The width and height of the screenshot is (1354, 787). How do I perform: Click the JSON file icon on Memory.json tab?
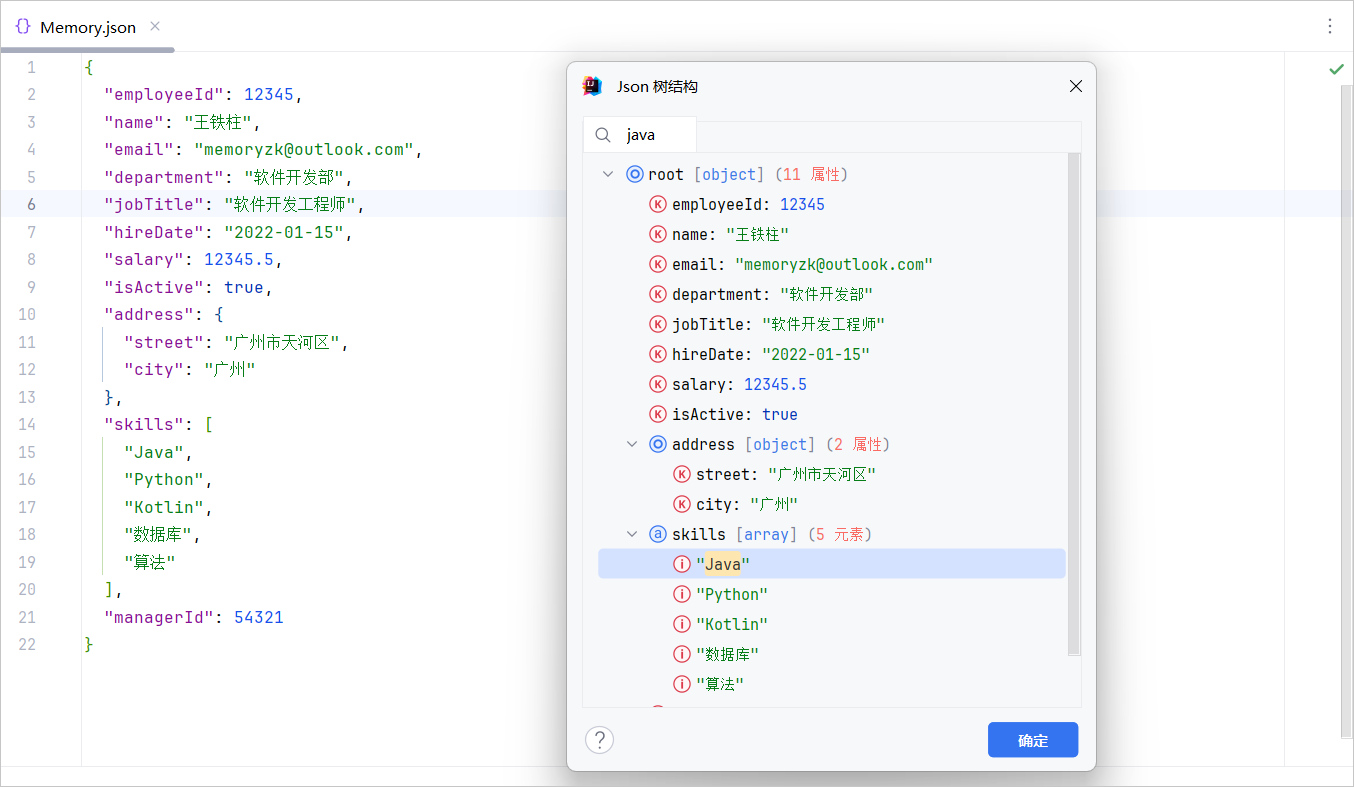[x=22, y=26]
